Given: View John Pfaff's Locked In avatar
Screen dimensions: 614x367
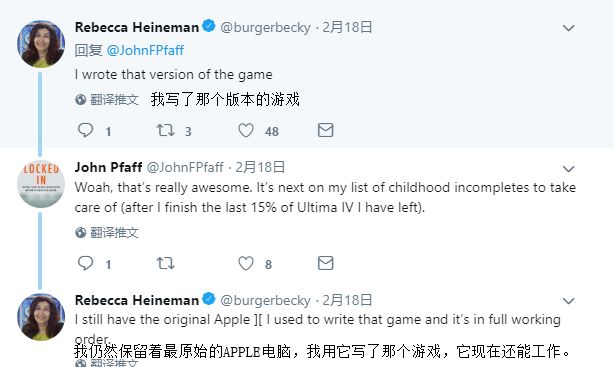Looking at the screenshot, I should 41,184.
